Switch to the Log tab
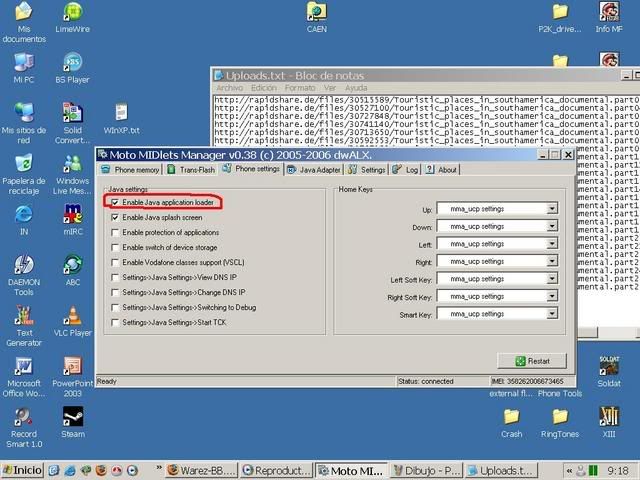Screen dimensions: 640x480 point(405,170)
